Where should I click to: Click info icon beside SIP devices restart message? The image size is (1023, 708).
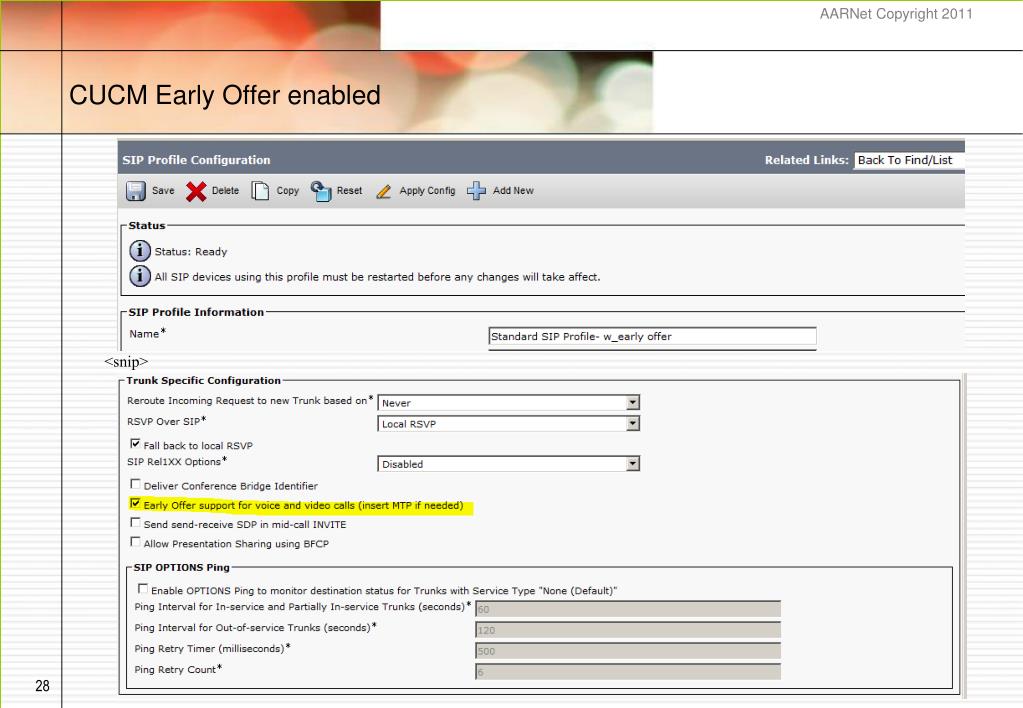140,276
